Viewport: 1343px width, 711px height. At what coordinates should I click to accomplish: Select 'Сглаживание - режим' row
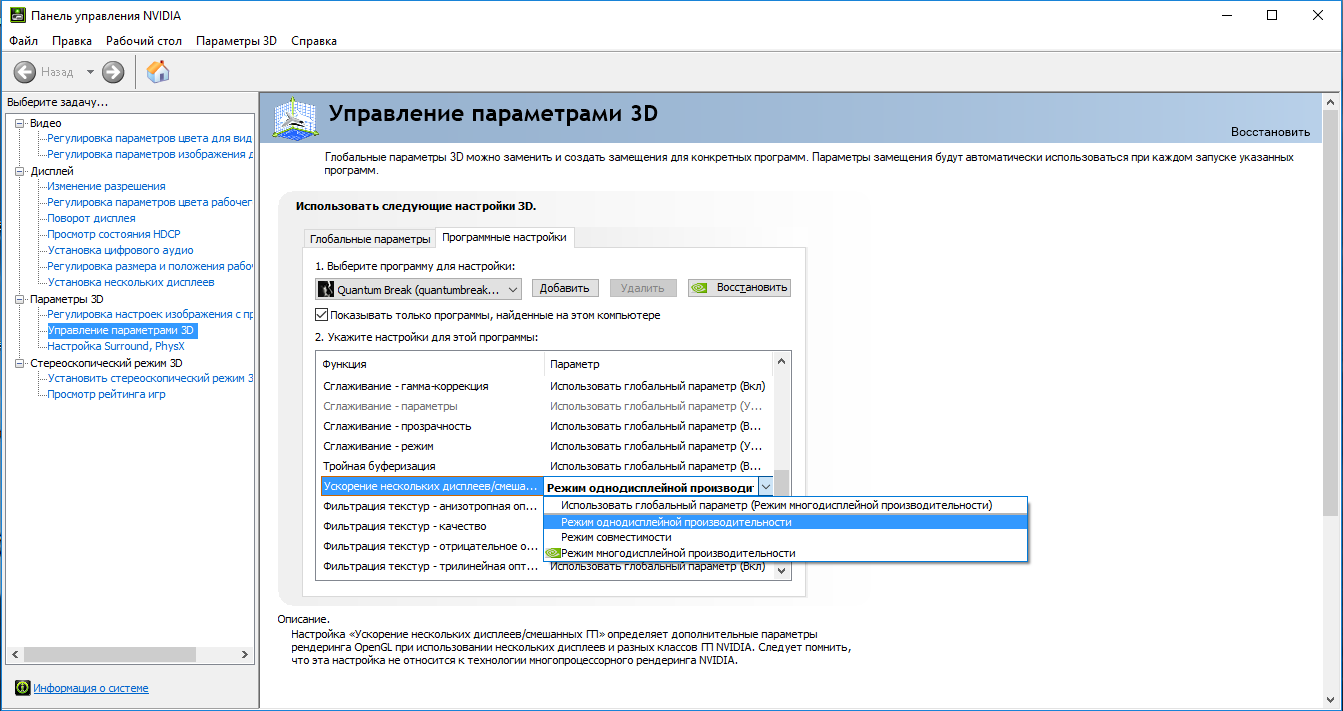tap(548, 446)
